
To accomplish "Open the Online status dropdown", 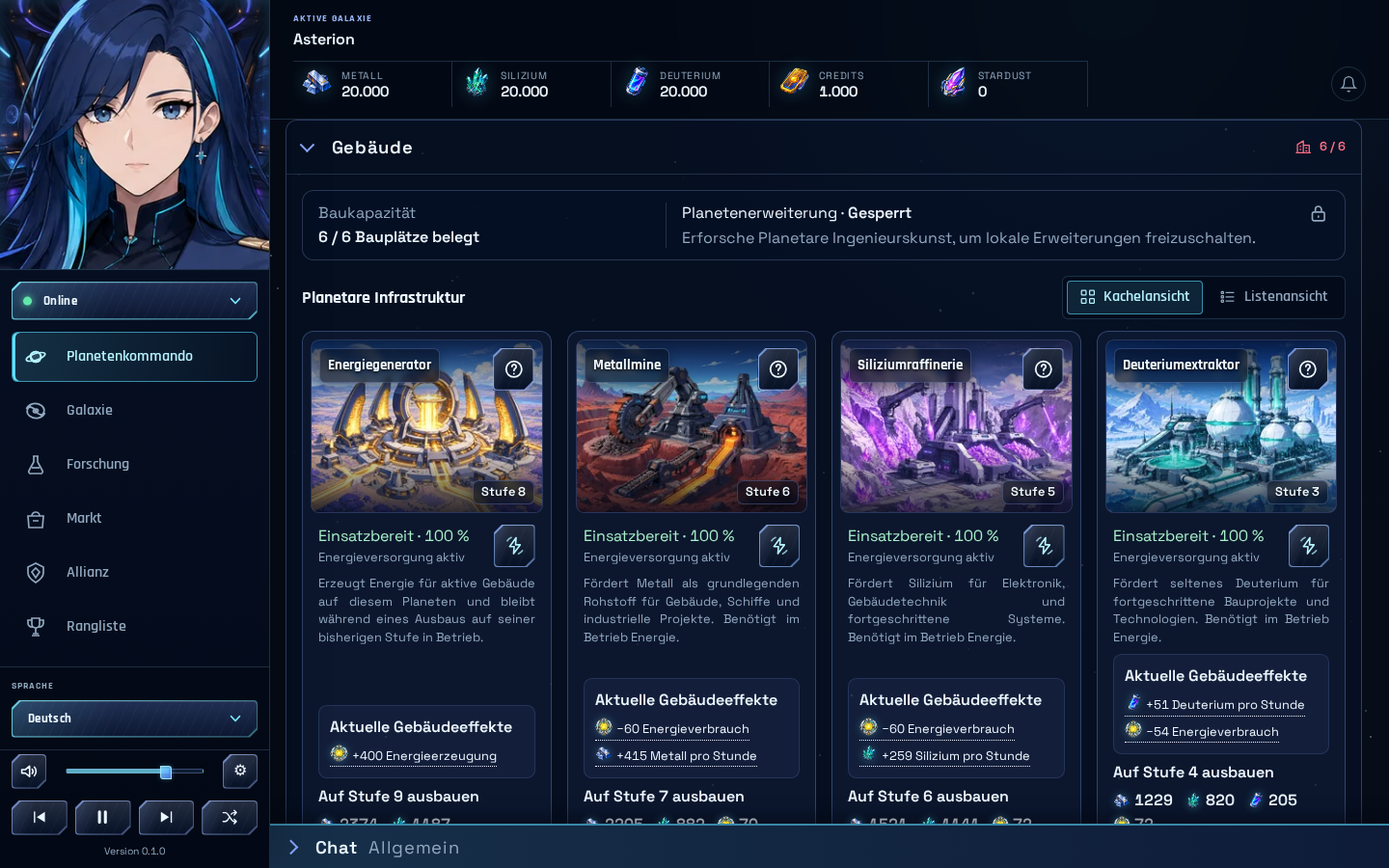I will (134, 301).
